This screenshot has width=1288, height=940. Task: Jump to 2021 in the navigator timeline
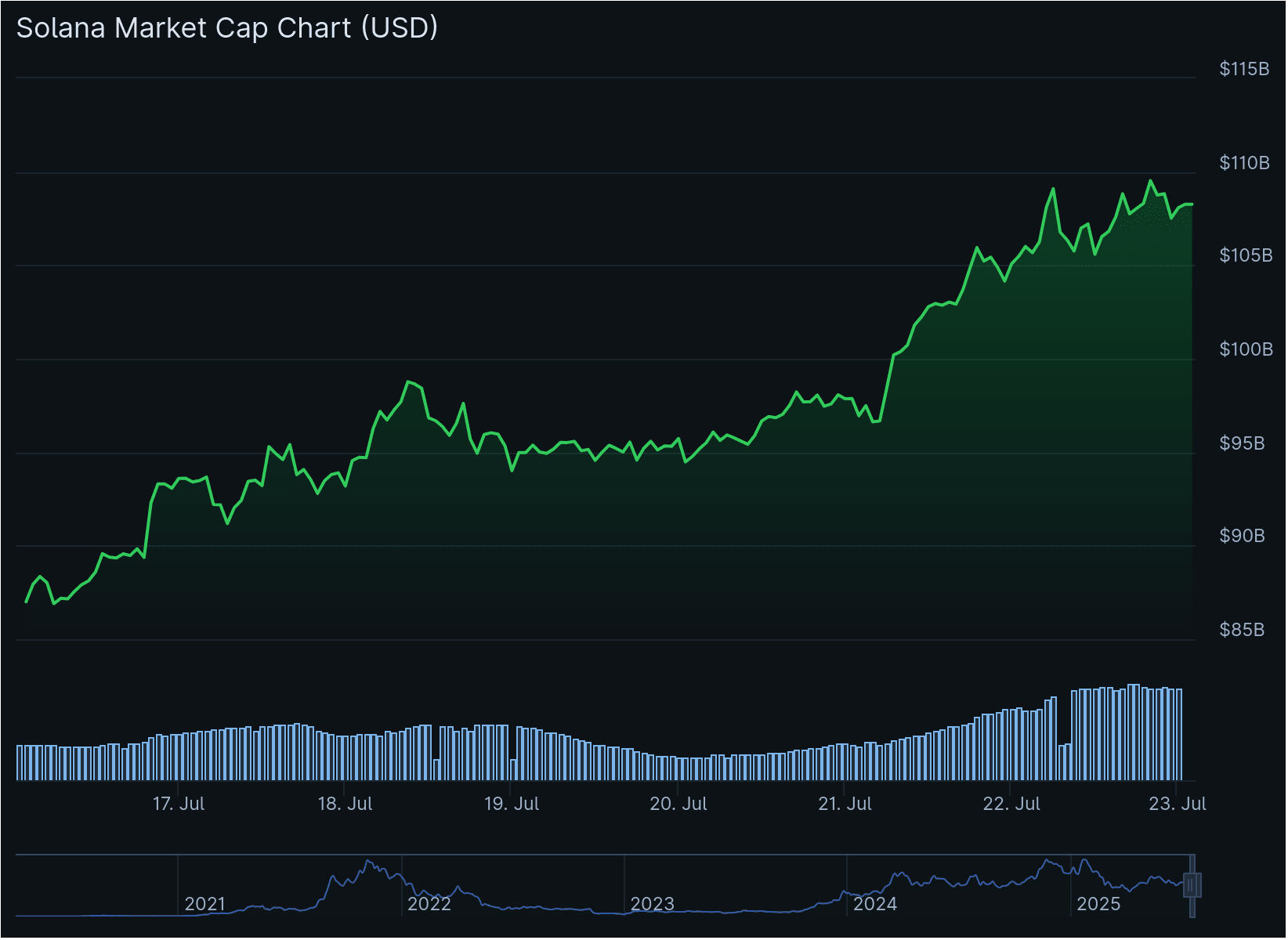click(x=205, y=904)
